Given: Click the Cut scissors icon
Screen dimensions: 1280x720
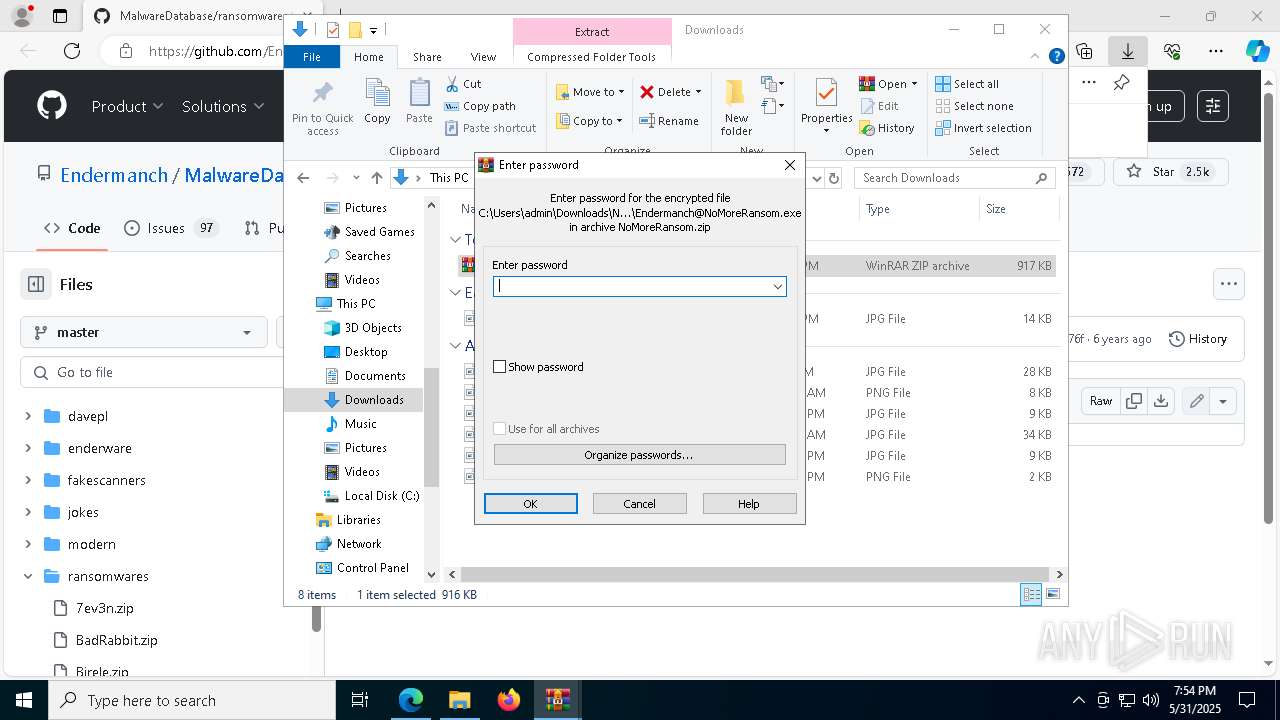Looking at the screenshot, I should click(452, 84).
